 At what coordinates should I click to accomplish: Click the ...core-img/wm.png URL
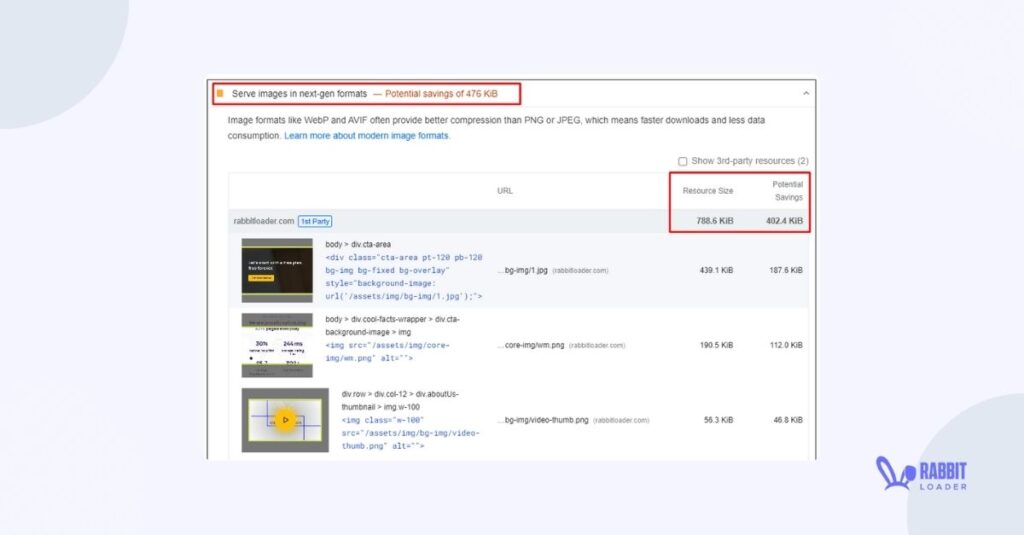tap(530, 346)
